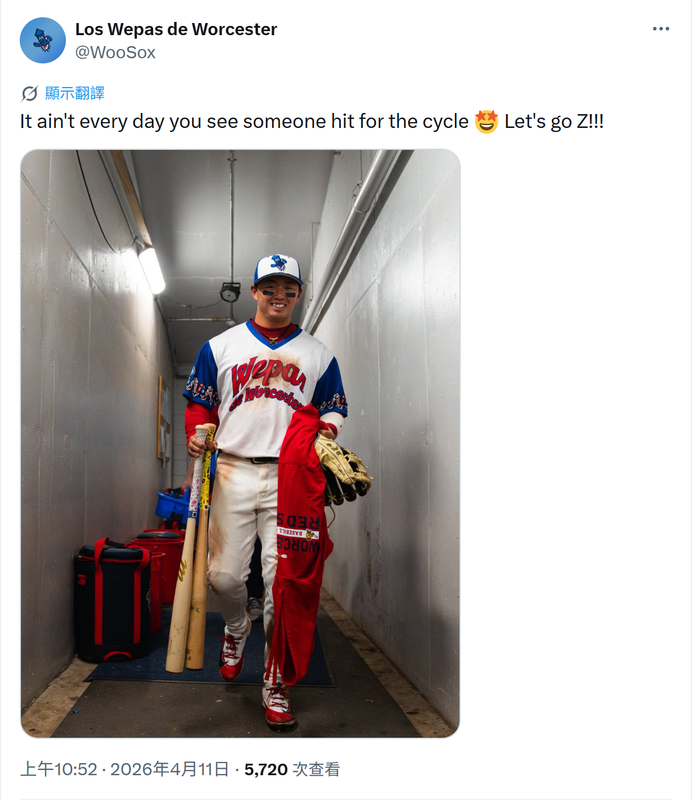Screen dimensions: 692x800
Task: Click the baseball glove in the photo
Action: 343,469
